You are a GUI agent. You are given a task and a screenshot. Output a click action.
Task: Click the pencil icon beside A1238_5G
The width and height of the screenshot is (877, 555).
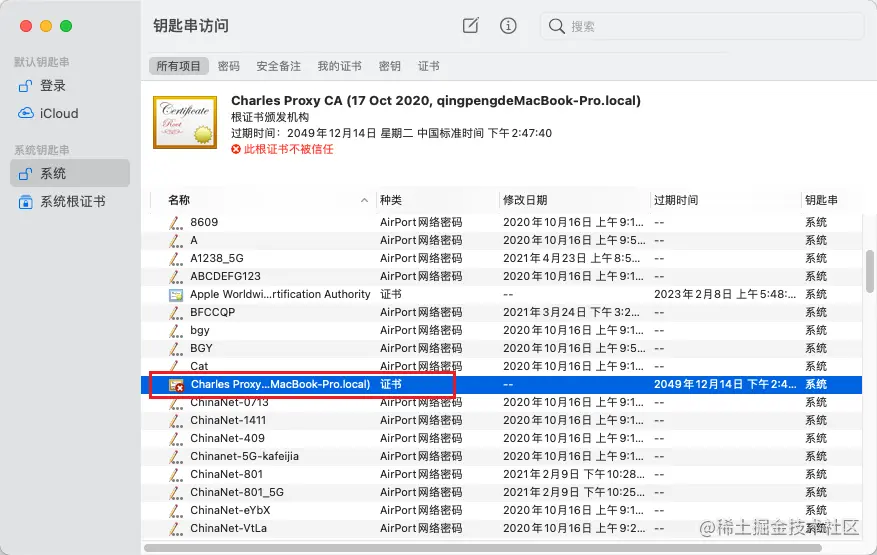176,258
